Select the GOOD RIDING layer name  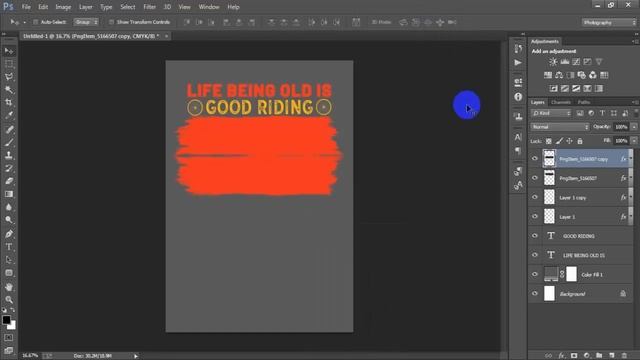pos(579,236)
